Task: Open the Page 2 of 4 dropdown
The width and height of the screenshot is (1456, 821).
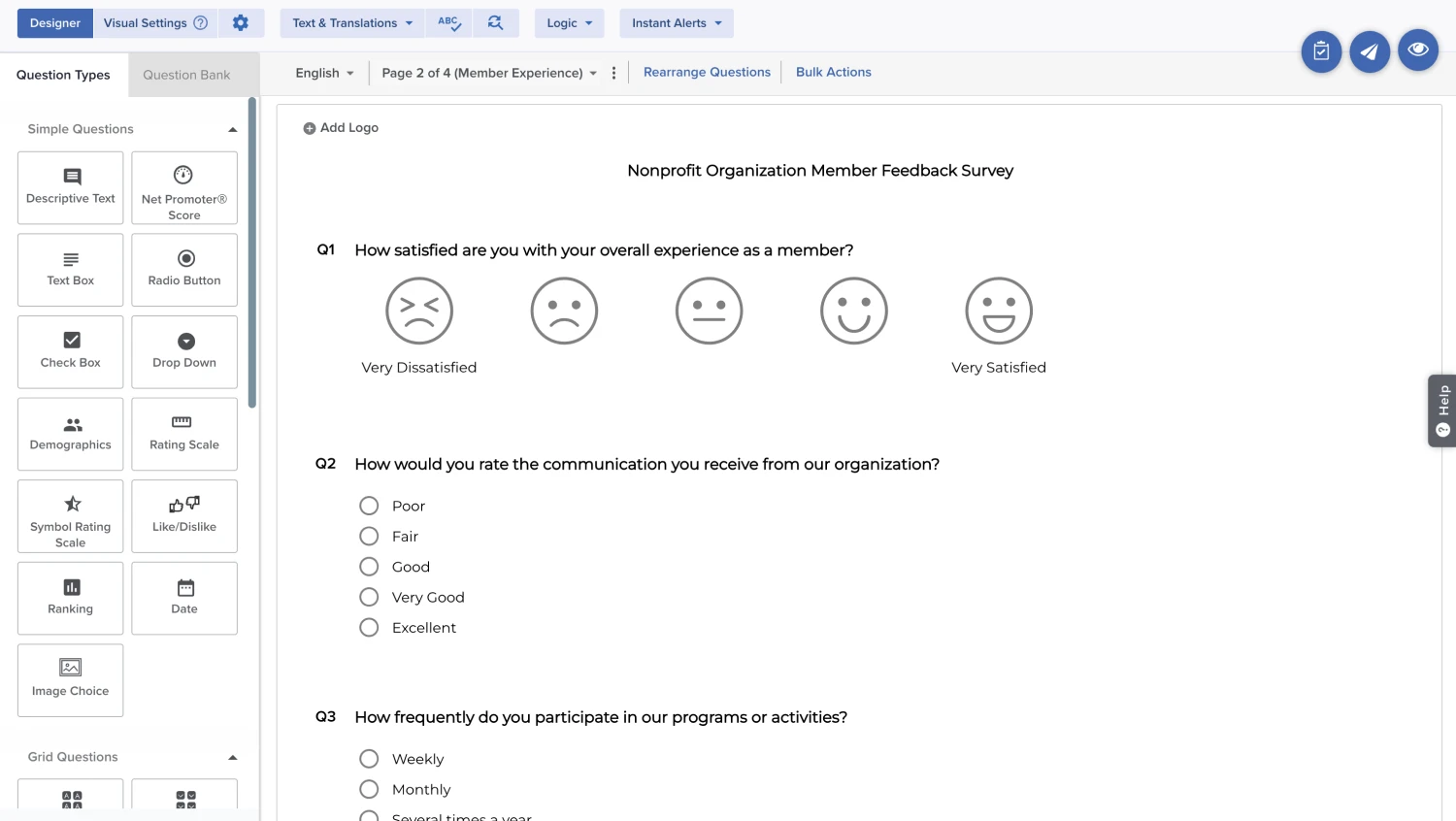Action: coord(489,73)
